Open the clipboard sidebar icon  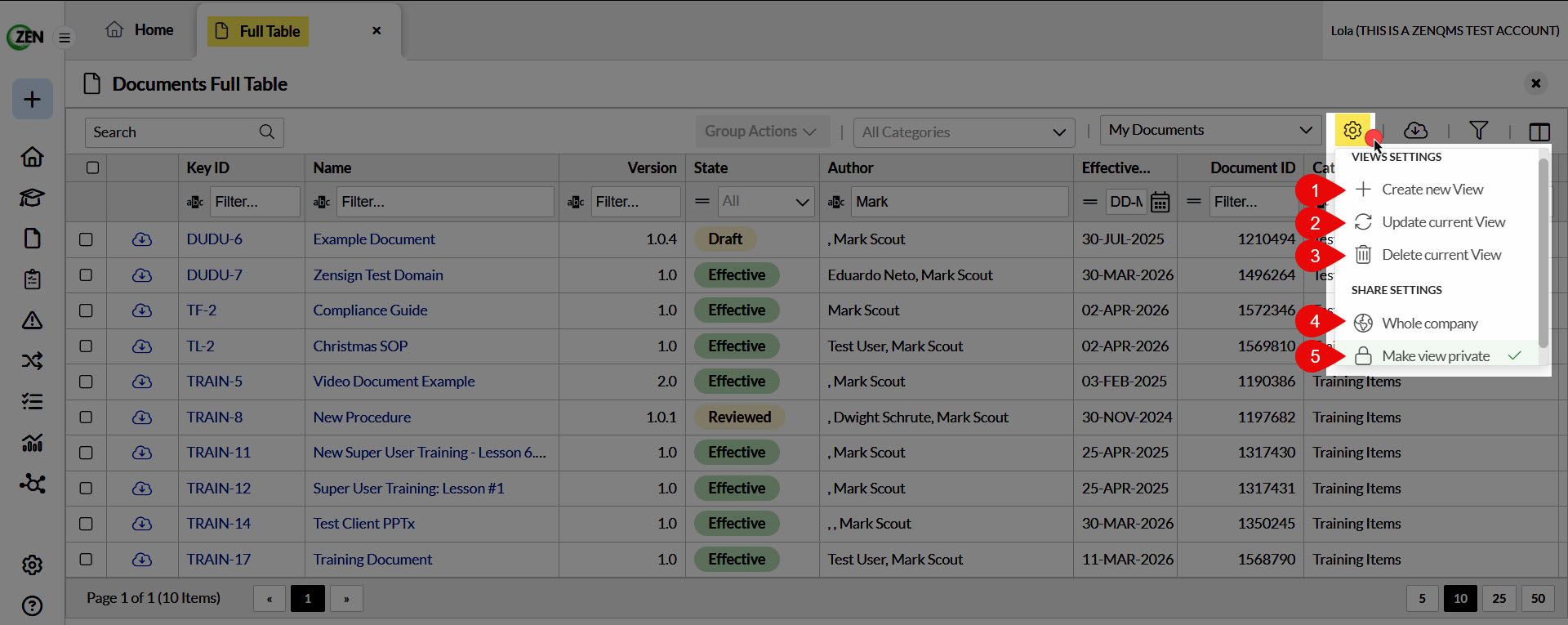33,279
